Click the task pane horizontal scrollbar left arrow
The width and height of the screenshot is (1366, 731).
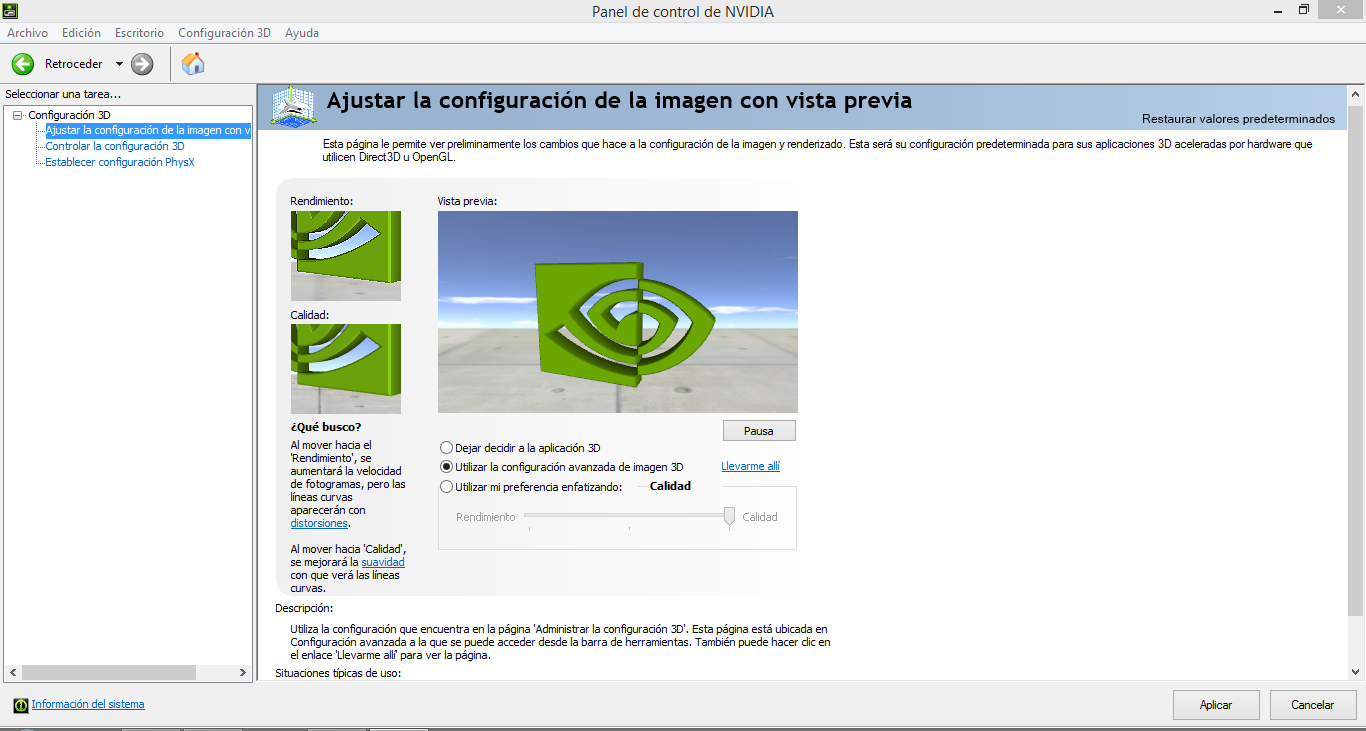[x=13, y=673]
